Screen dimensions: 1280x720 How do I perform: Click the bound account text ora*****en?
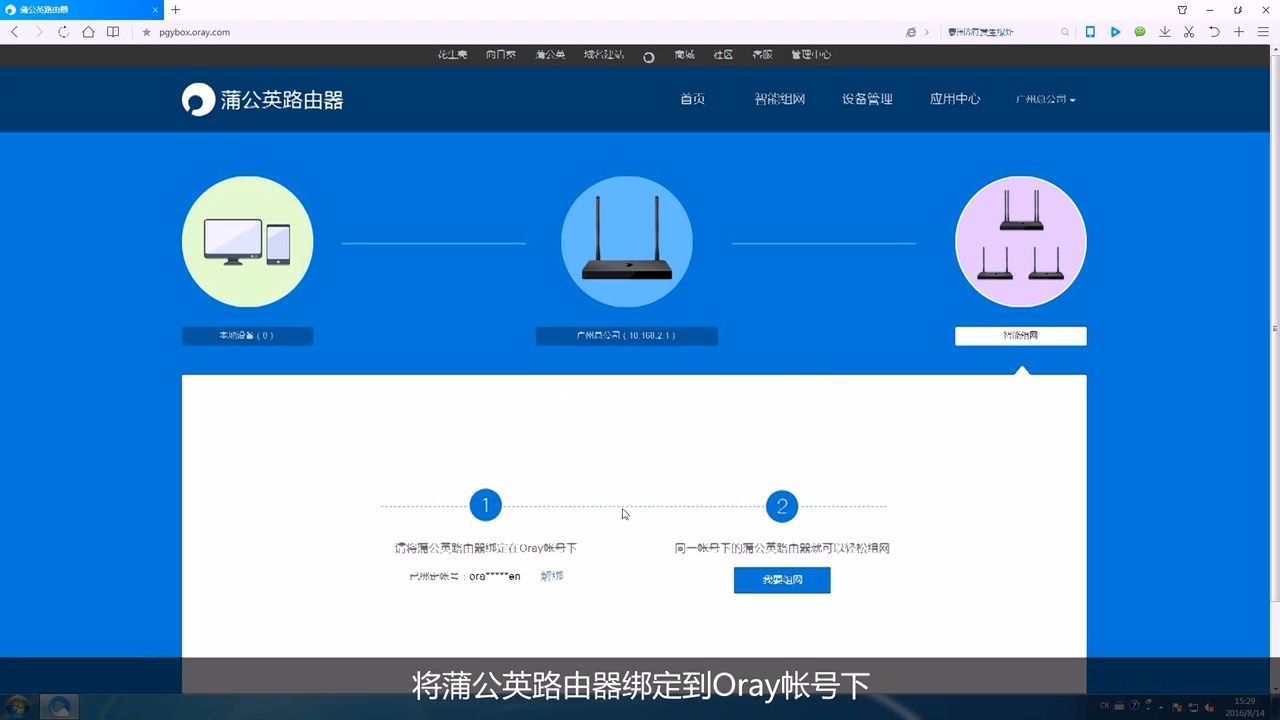[x=494, y=577]
